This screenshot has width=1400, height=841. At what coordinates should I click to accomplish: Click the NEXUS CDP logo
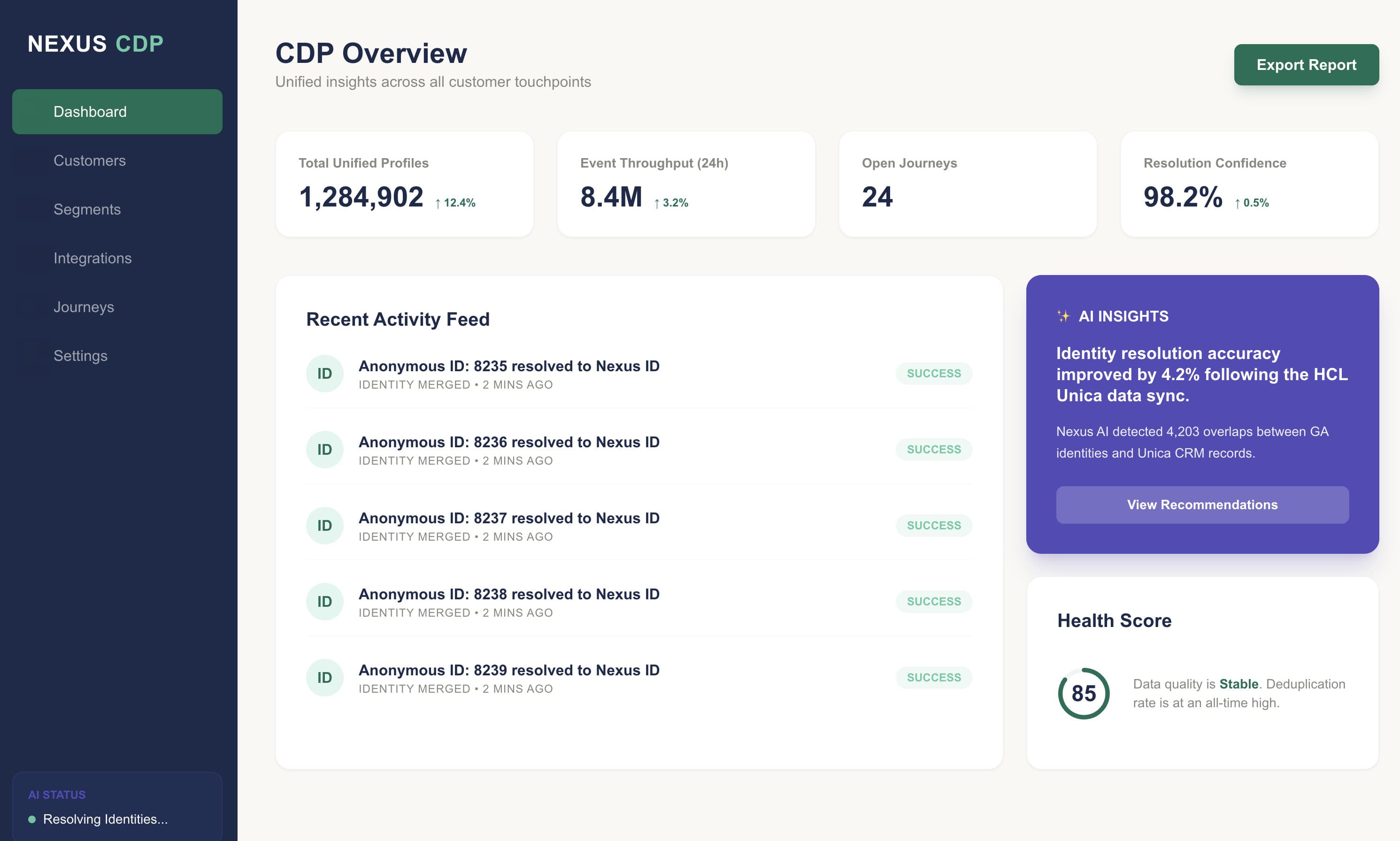pos(95,44)
